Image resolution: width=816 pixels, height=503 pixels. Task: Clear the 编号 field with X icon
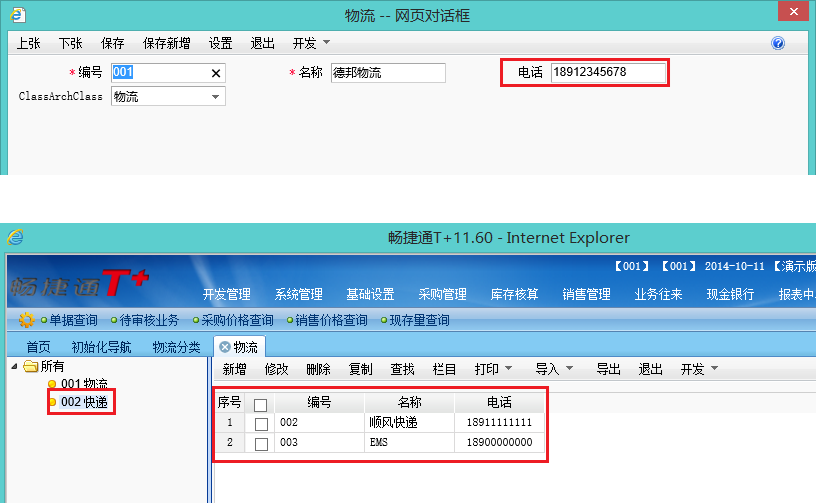(216, 73)
